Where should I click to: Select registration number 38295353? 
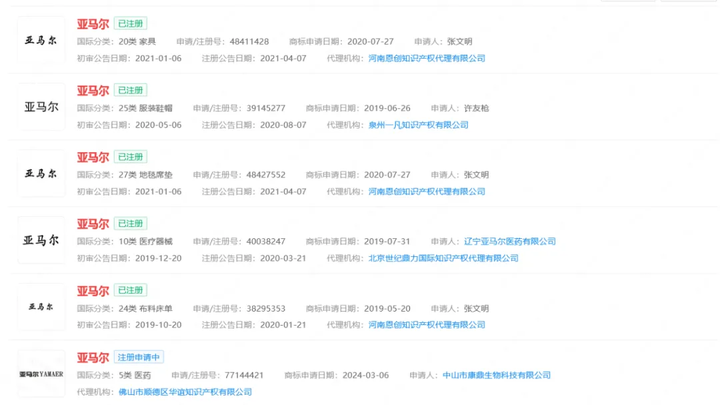(266, 309)
